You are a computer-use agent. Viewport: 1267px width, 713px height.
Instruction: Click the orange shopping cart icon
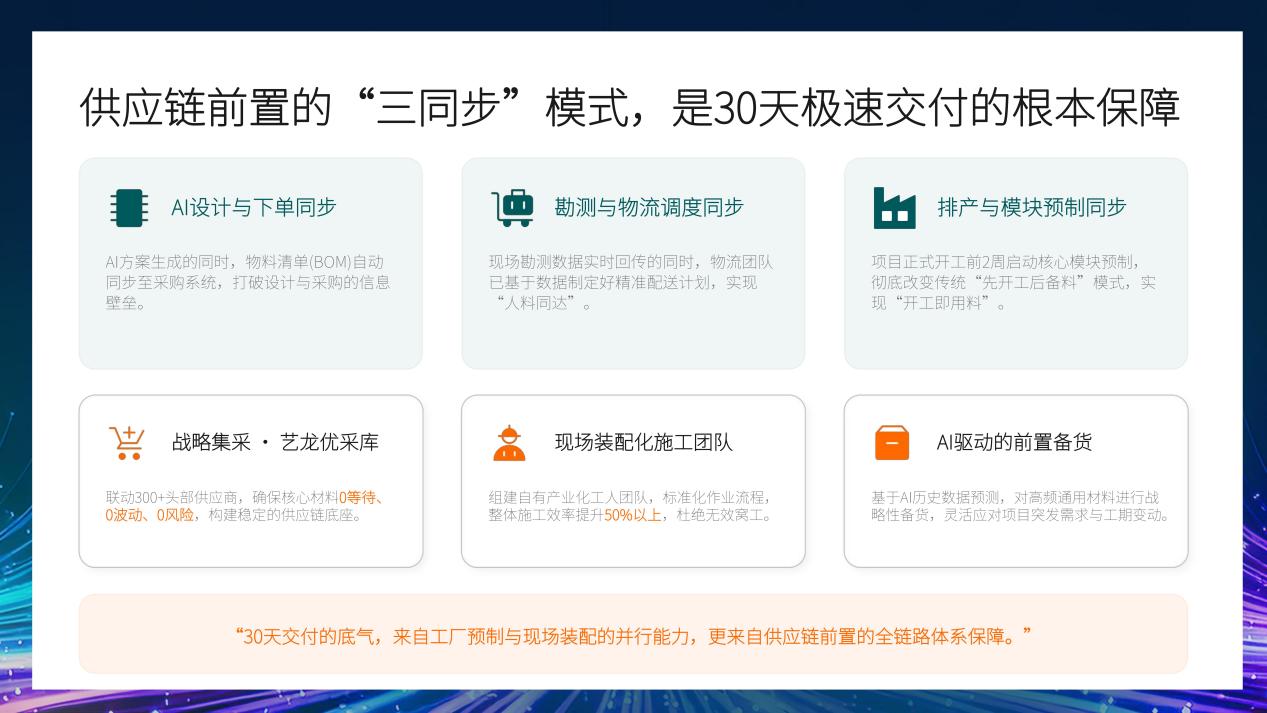(x=127, y=442)
